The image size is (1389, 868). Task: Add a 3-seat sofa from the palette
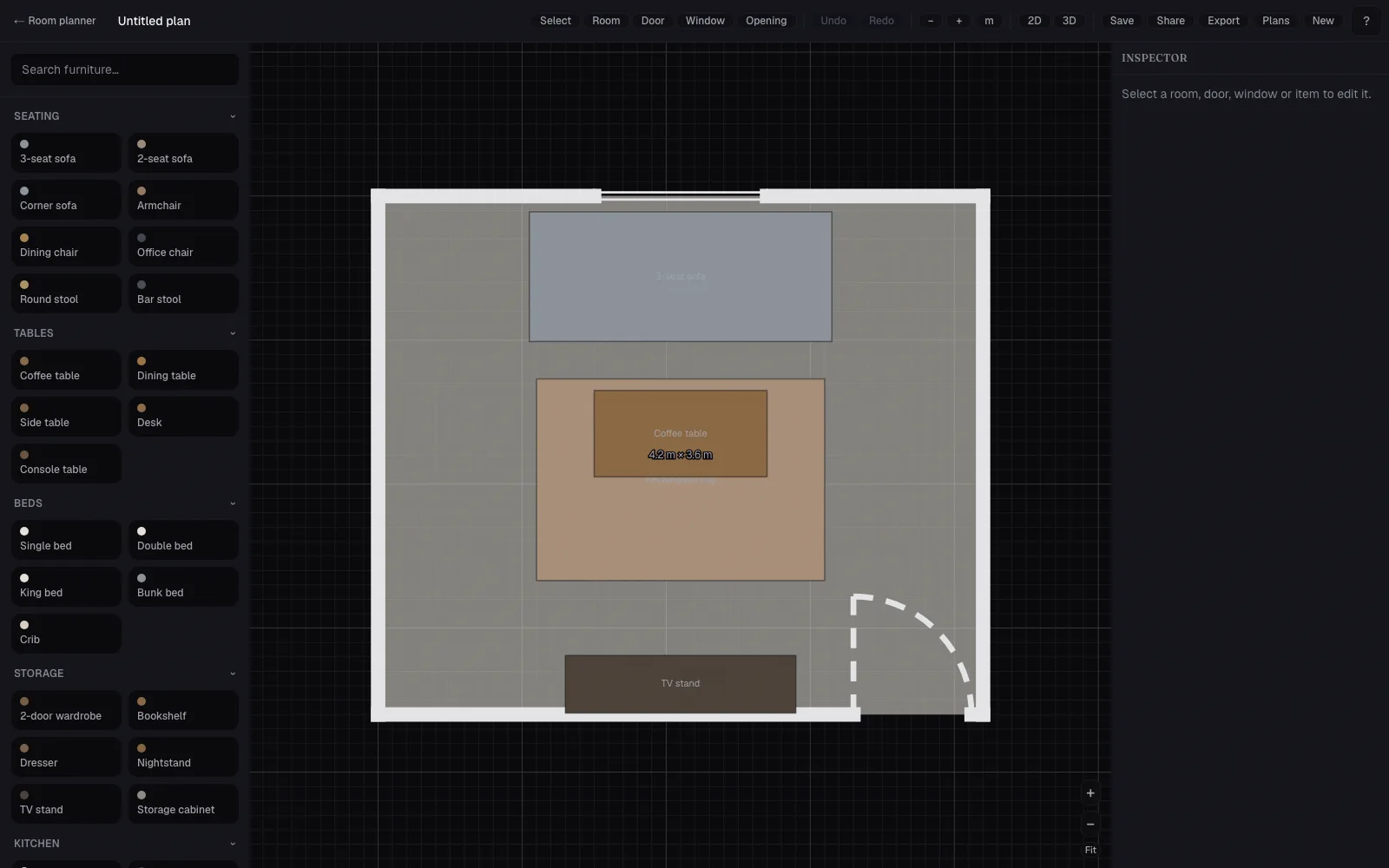(x=66, y=153)
